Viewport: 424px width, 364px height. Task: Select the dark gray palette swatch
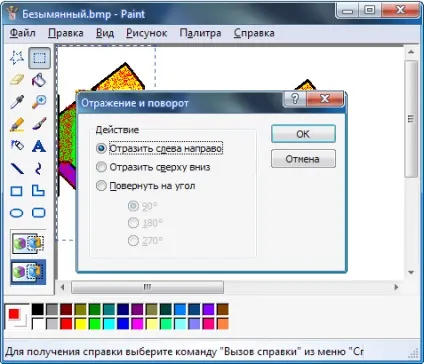click(x=52, y=309)
